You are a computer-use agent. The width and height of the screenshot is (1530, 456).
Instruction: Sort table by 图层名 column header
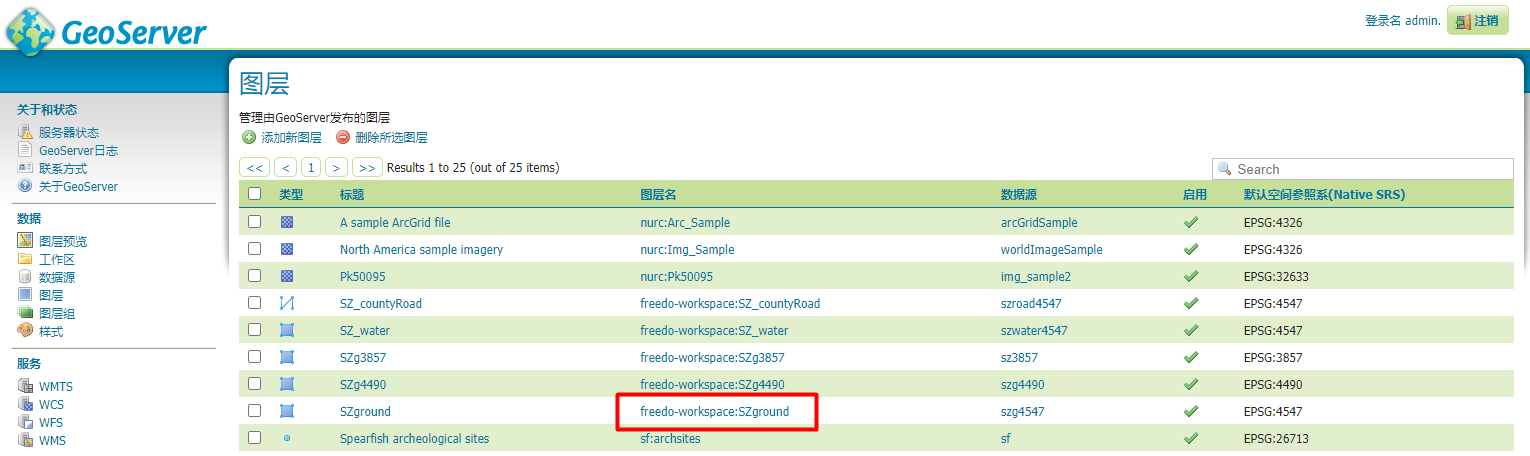coord(658,195)
